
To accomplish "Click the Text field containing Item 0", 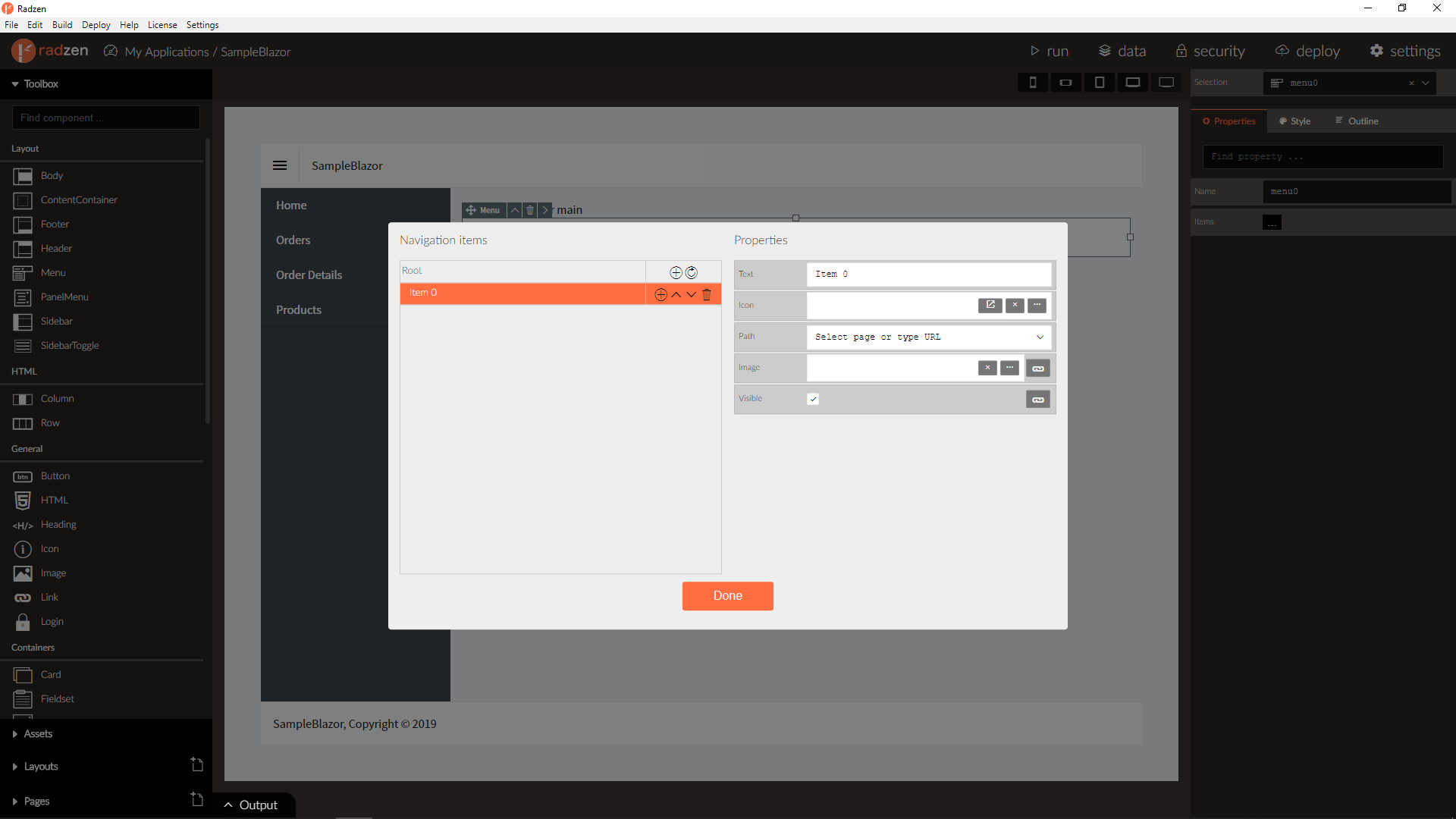I will (929, 275).
